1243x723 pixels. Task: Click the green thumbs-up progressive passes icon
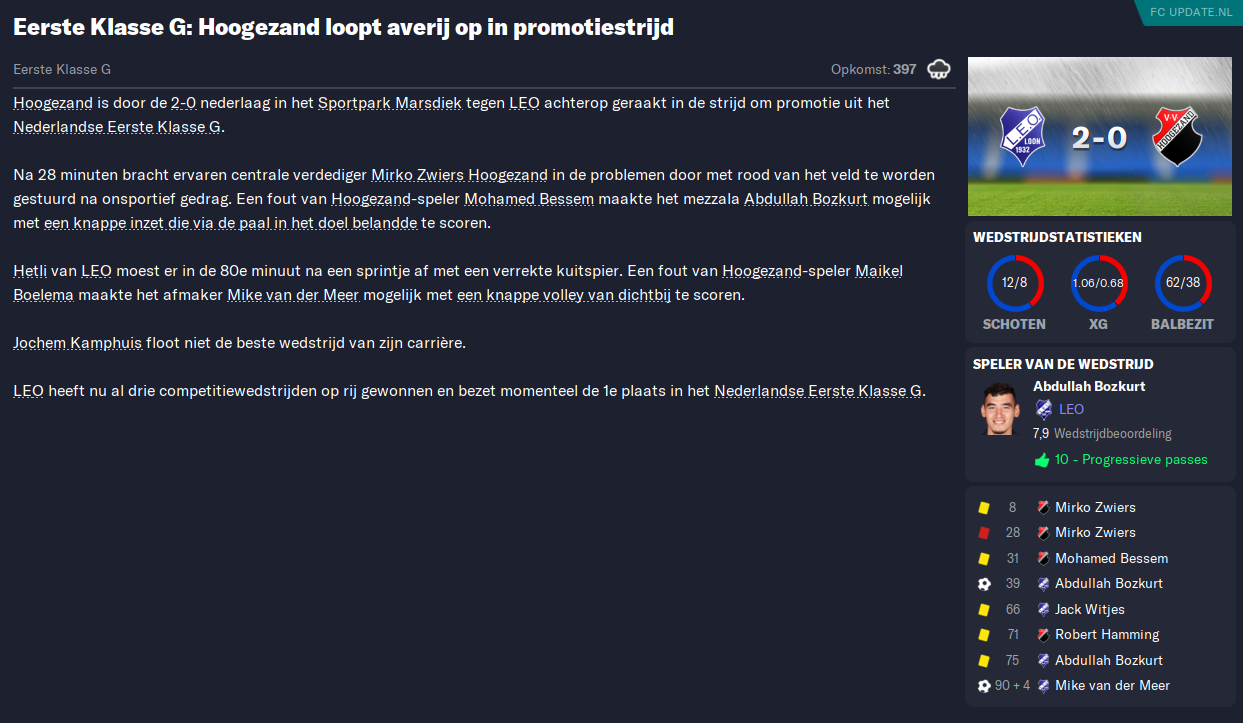pyautogui.click(x=1042, y=460)
